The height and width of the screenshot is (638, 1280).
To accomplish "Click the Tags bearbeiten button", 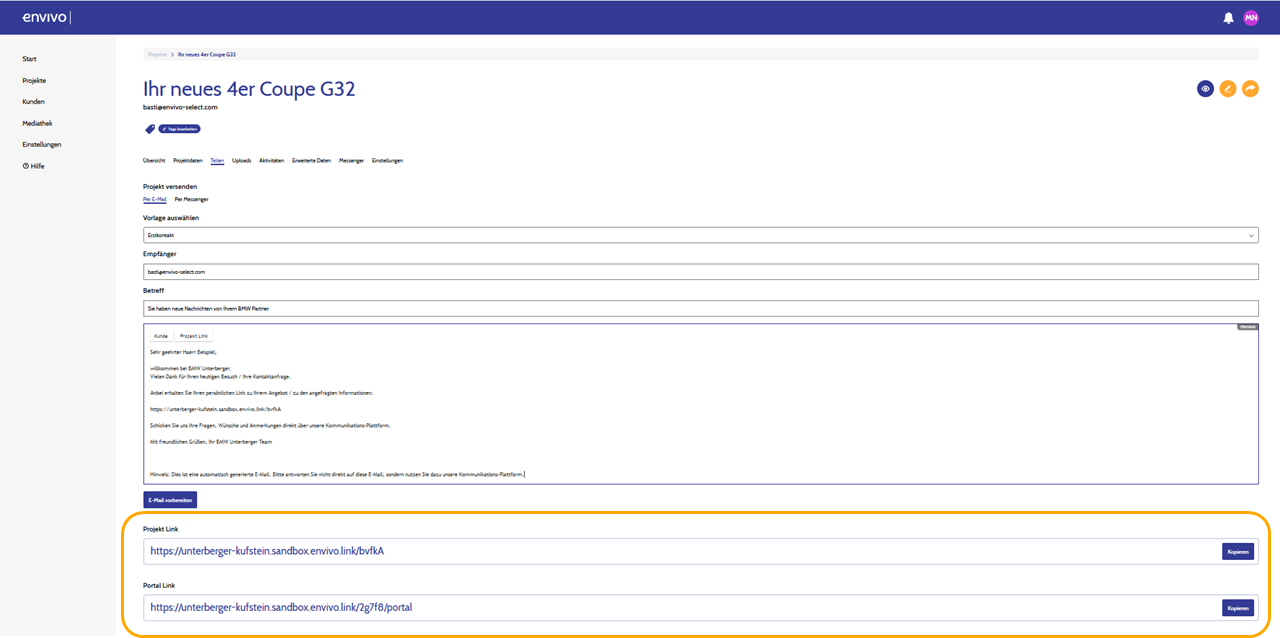I will tap(180, 129).
